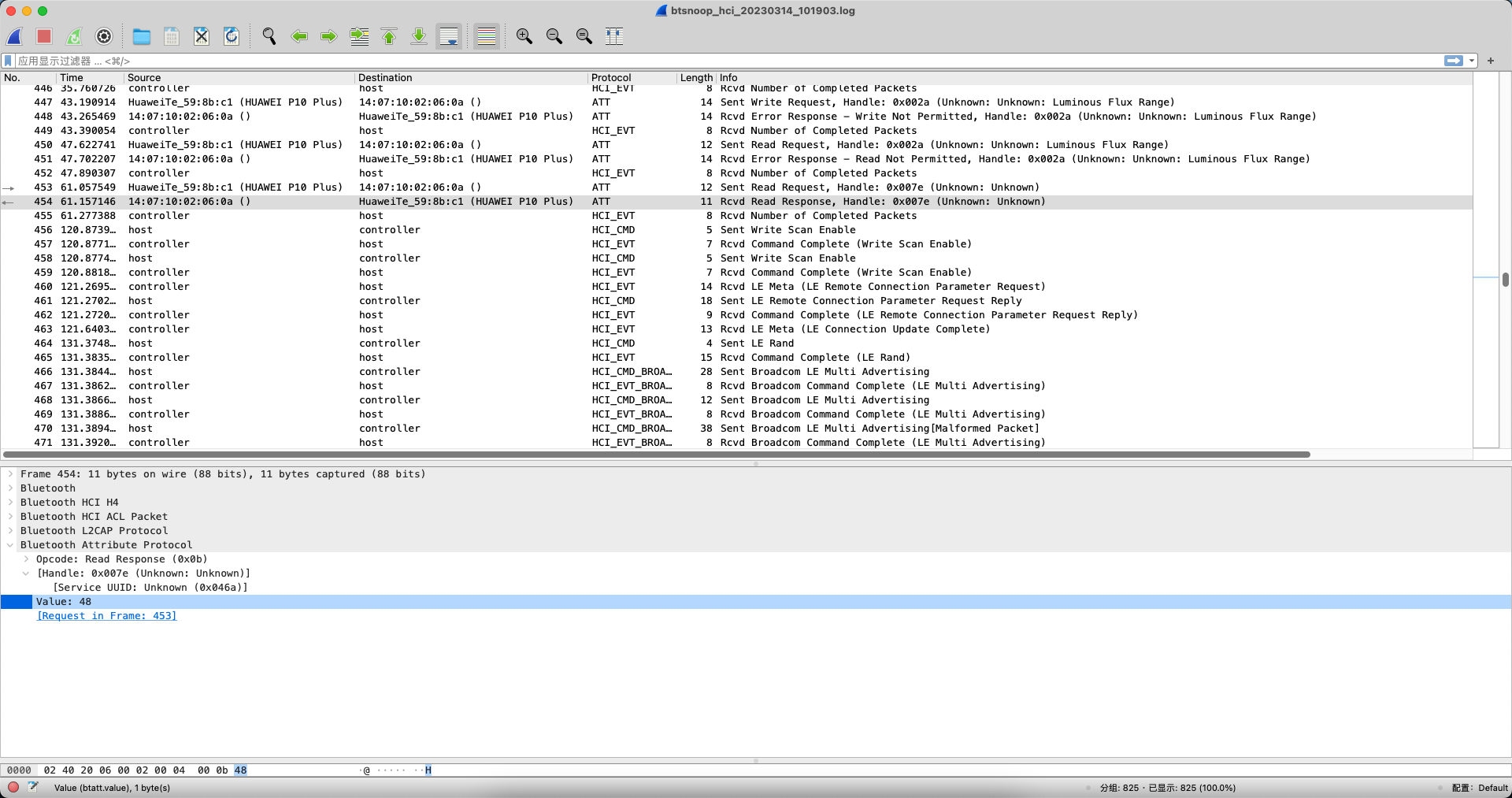Select packet 456 Sent Write Scan Enable
Screen dimensions: 1512x798
[736, 230]
